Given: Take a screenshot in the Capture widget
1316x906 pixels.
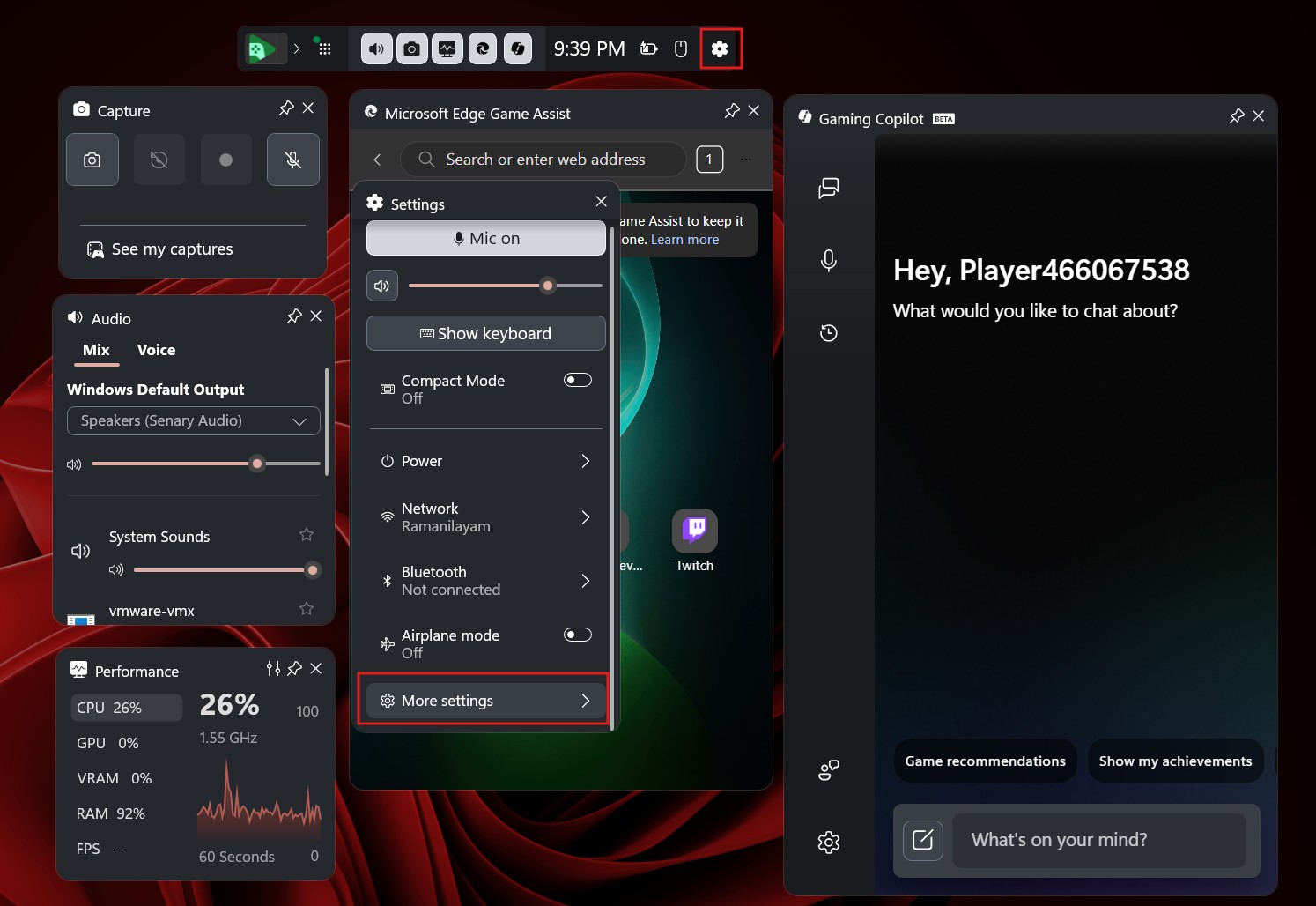Looking at the screenshot, I should point(92,160).
